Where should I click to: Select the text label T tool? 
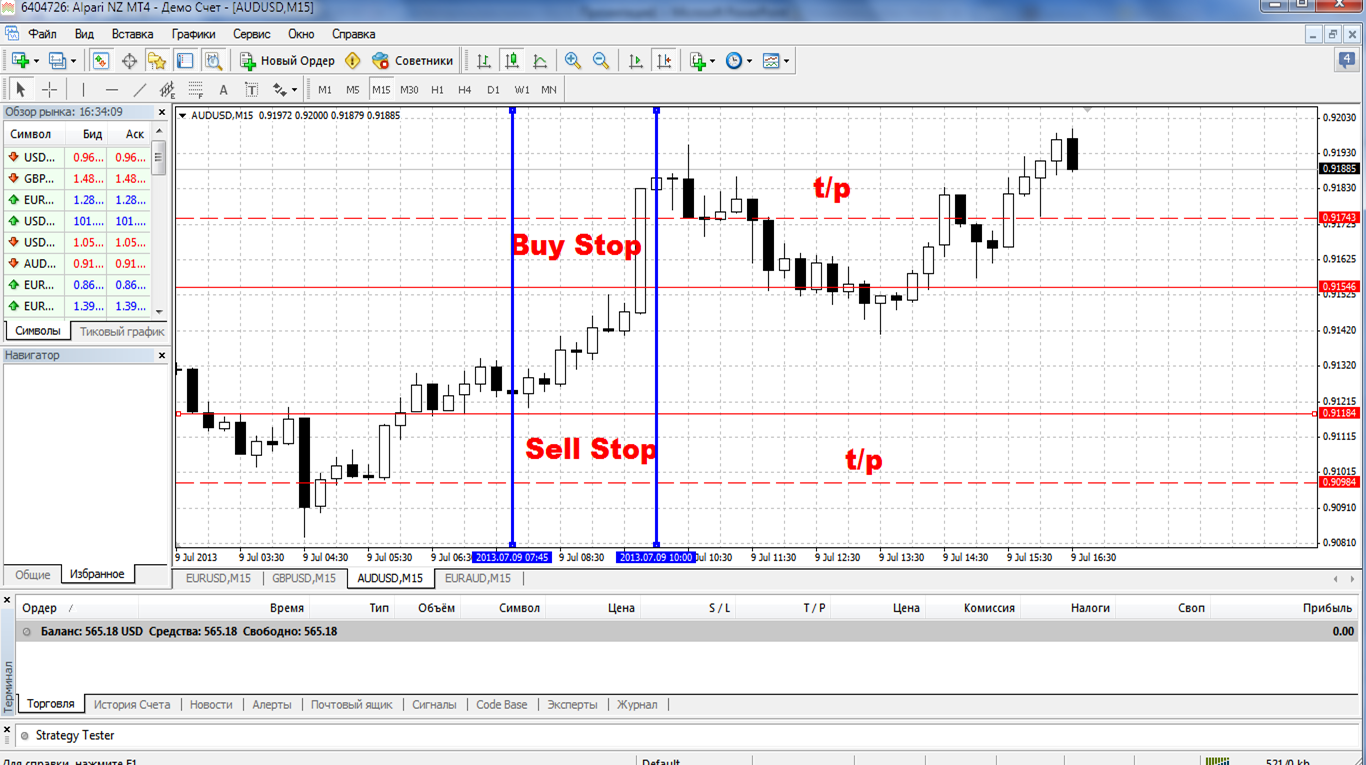pyautogui.click(x=252, y=89)
